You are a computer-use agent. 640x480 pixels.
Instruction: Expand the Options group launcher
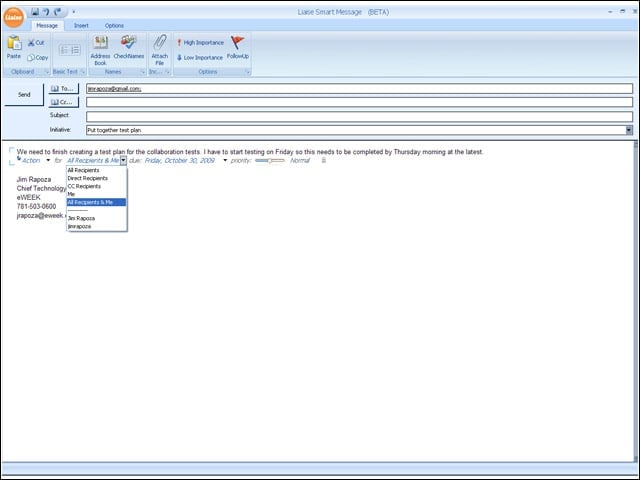coord(247,72)
